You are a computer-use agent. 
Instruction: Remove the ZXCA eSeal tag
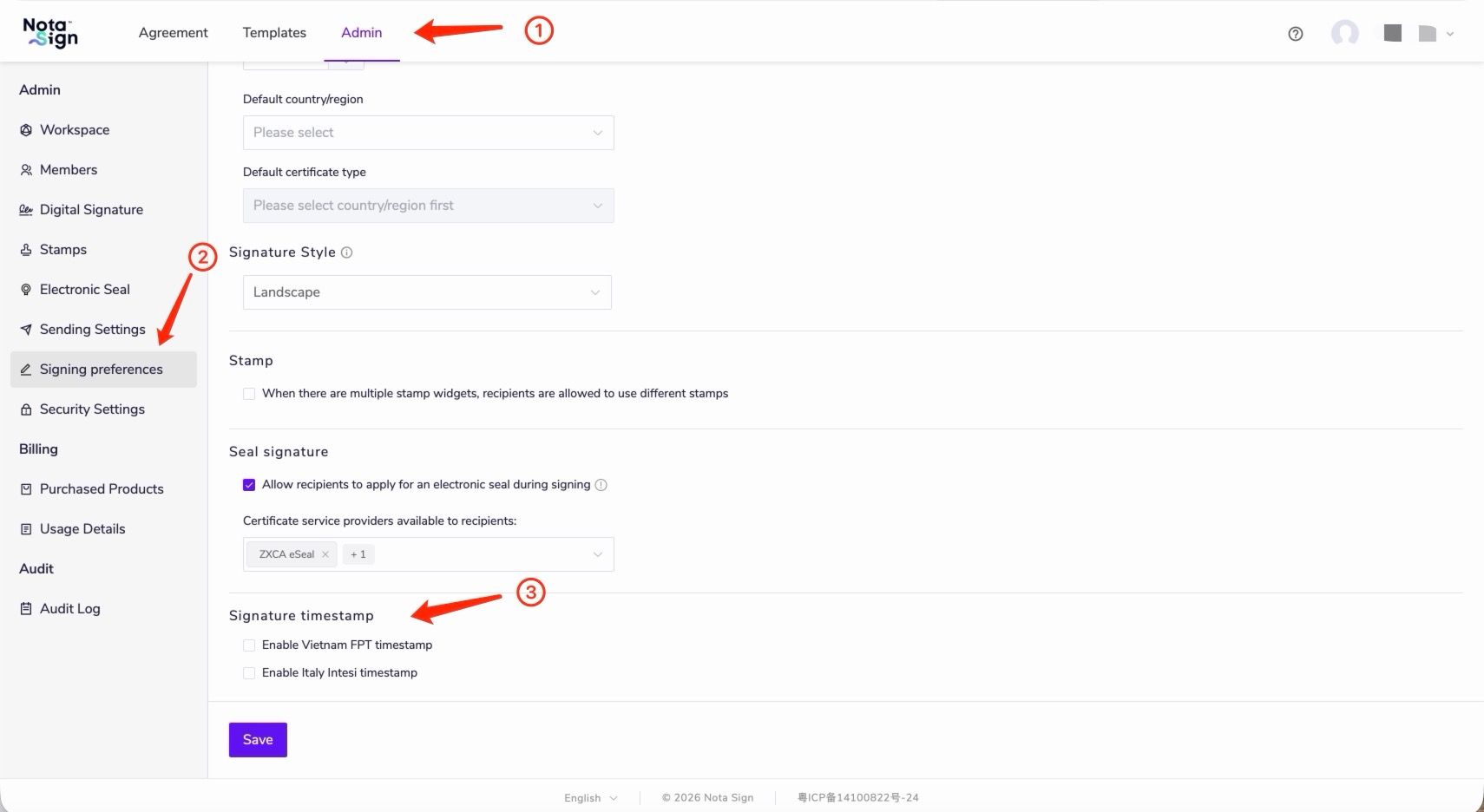[325, 554]
